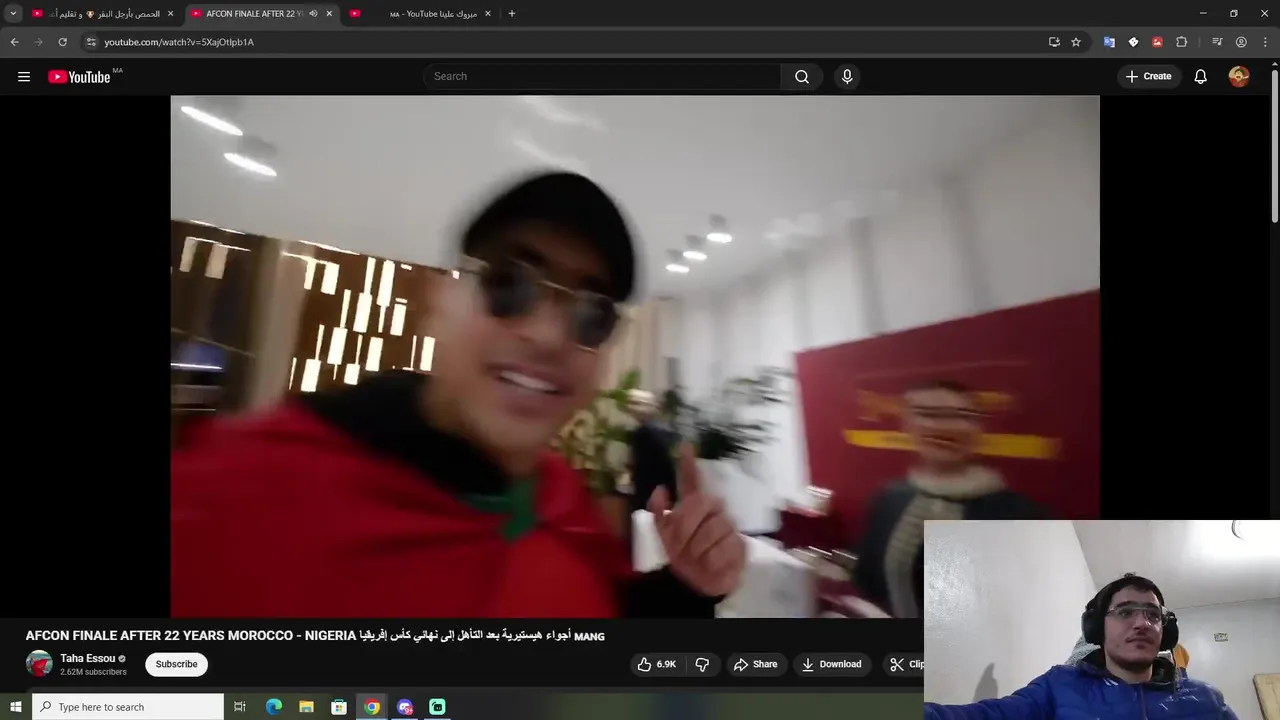Start voice search with the microphone icon

click(x=847, y=77)
